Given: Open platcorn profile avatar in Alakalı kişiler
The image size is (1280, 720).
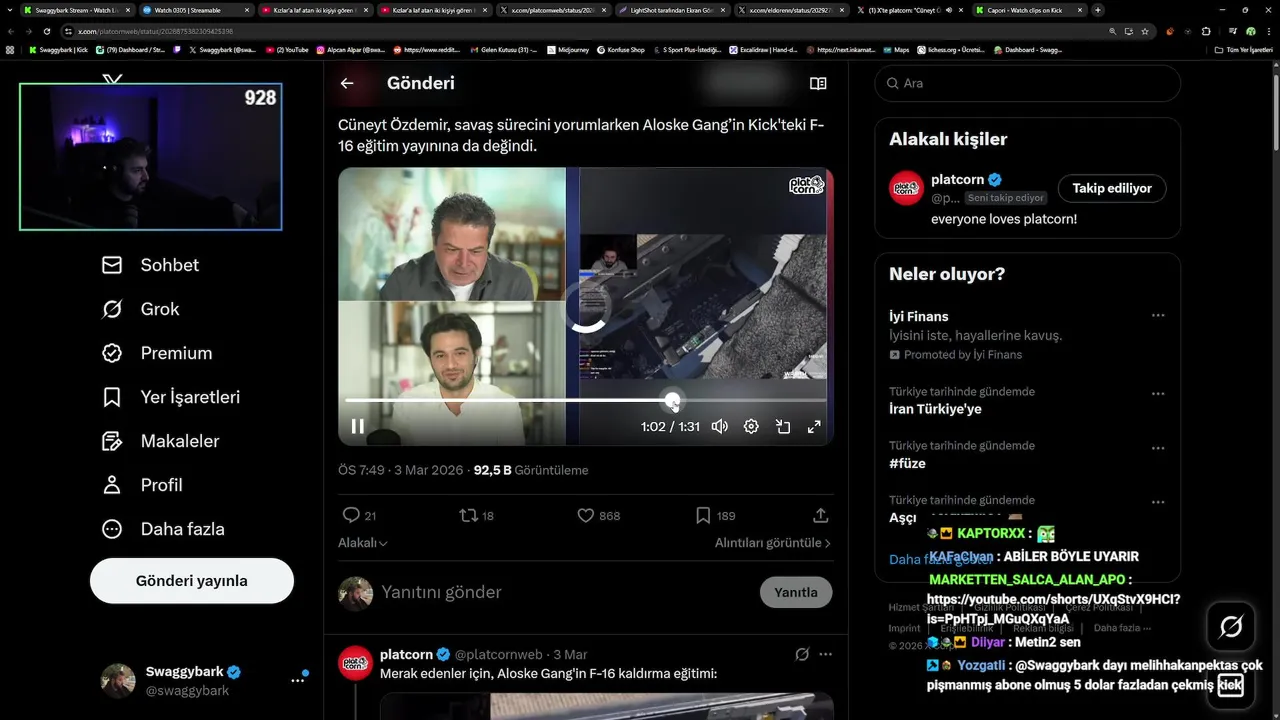Looking at the screenshot, I should (907, 188).
